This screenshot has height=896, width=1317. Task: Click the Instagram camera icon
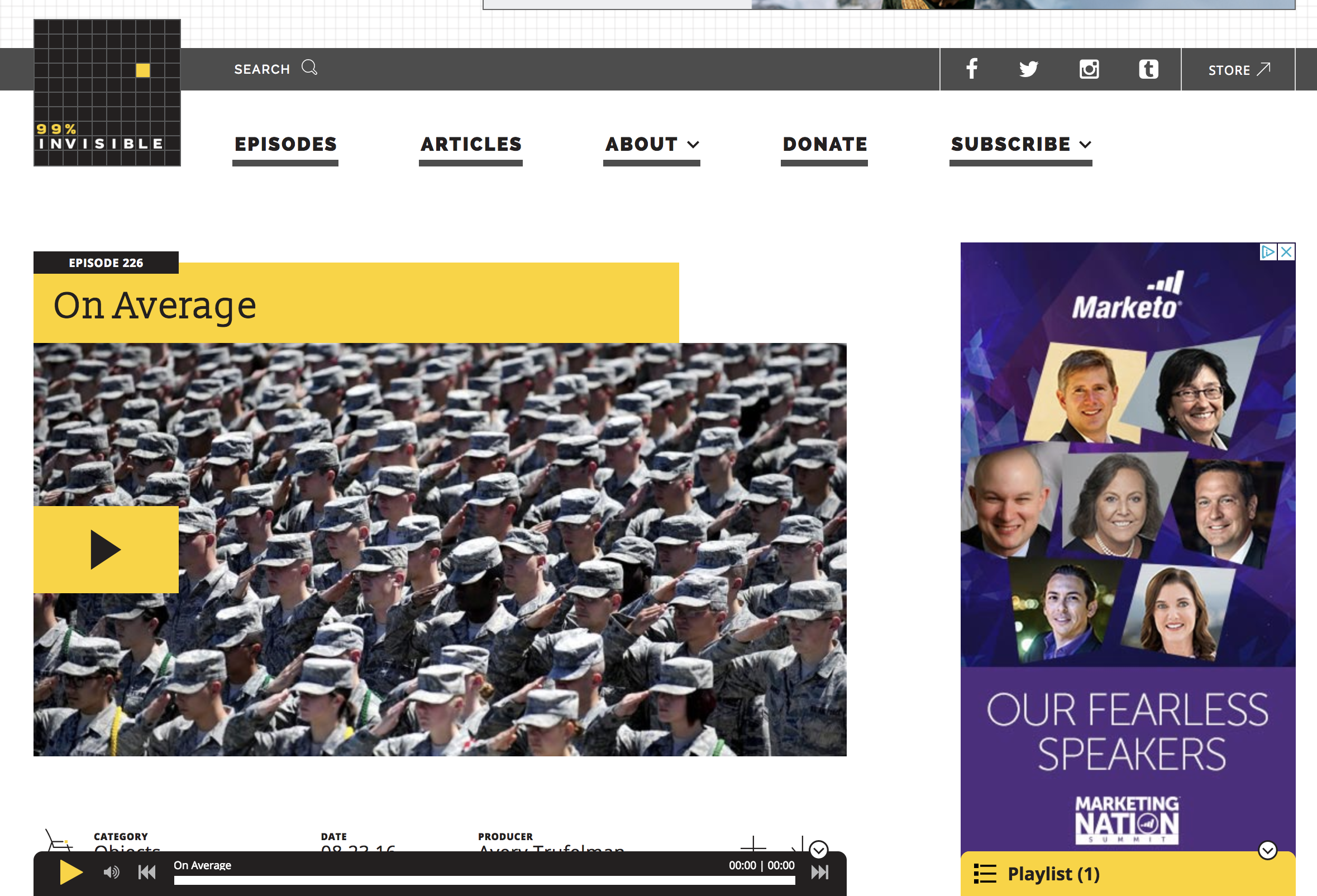pyautogui.click(x=1089, y=69)
